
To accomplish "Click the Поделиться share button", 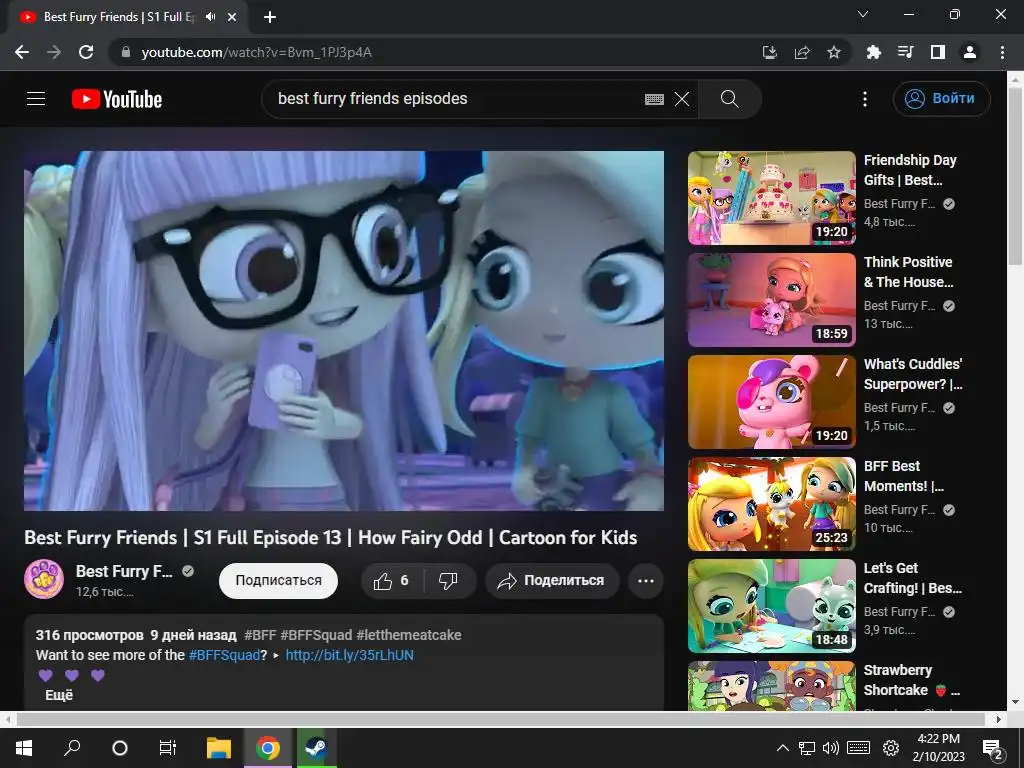I will click(552, 581).
